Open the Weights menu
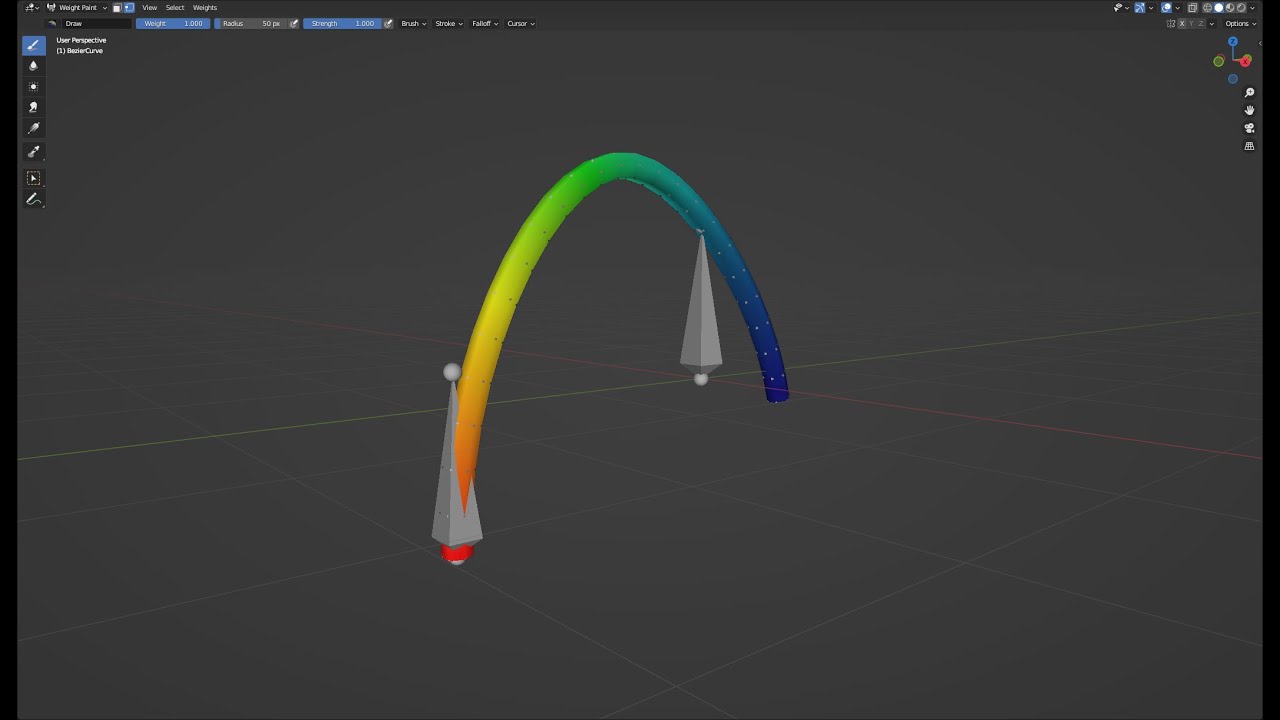The height and width of the screenshot is (720, 1280). pyautogui.click(x=205, y=8)
